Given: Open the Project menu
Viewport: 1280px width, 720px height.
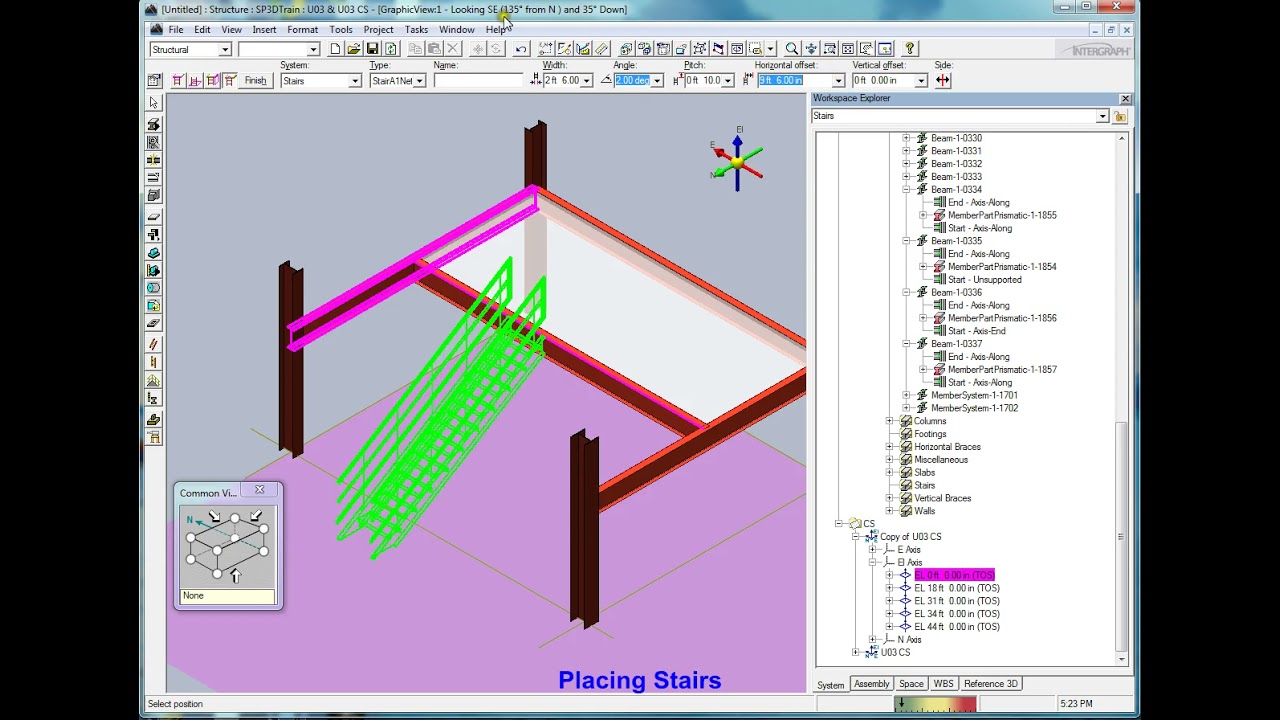Looking at the screenshot, I should pos(378,30).
